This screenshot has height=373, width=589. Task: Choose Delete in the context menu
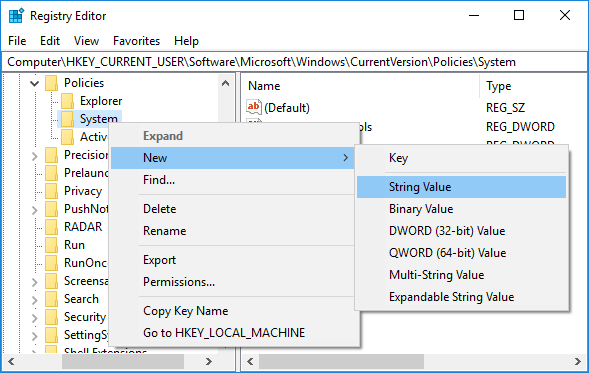coord(233,209)
